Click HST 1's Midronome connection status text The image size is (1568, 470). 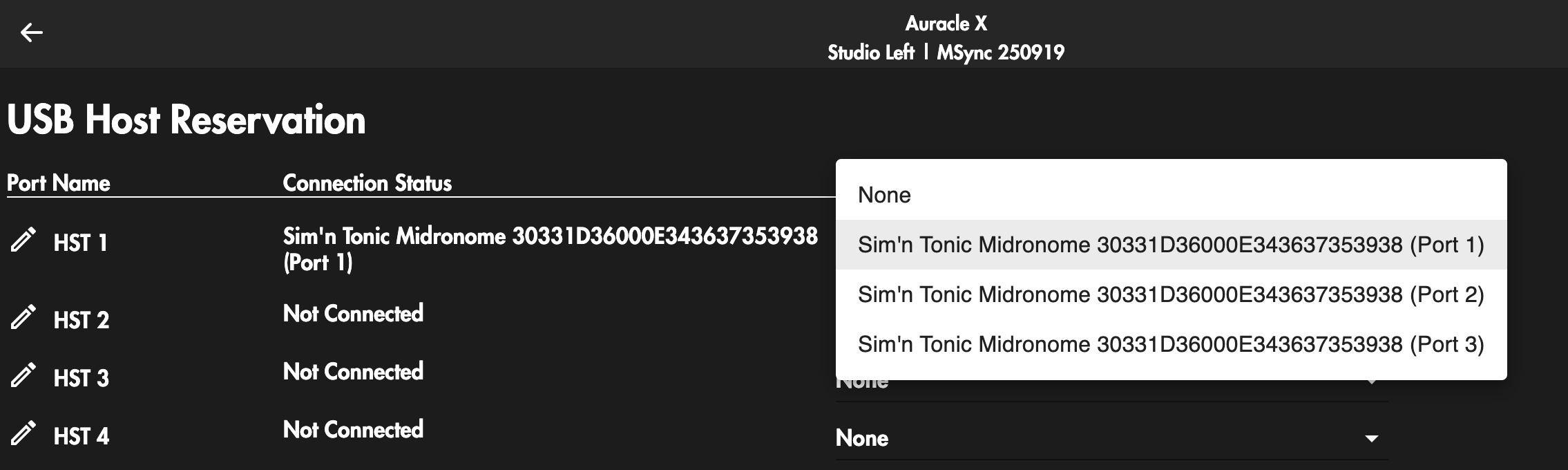pos(550,249)
